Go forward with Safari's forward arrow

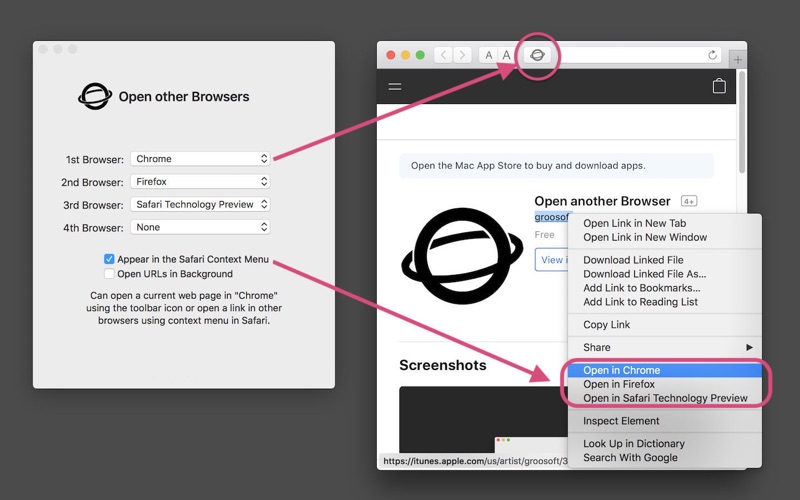[462, 55]
